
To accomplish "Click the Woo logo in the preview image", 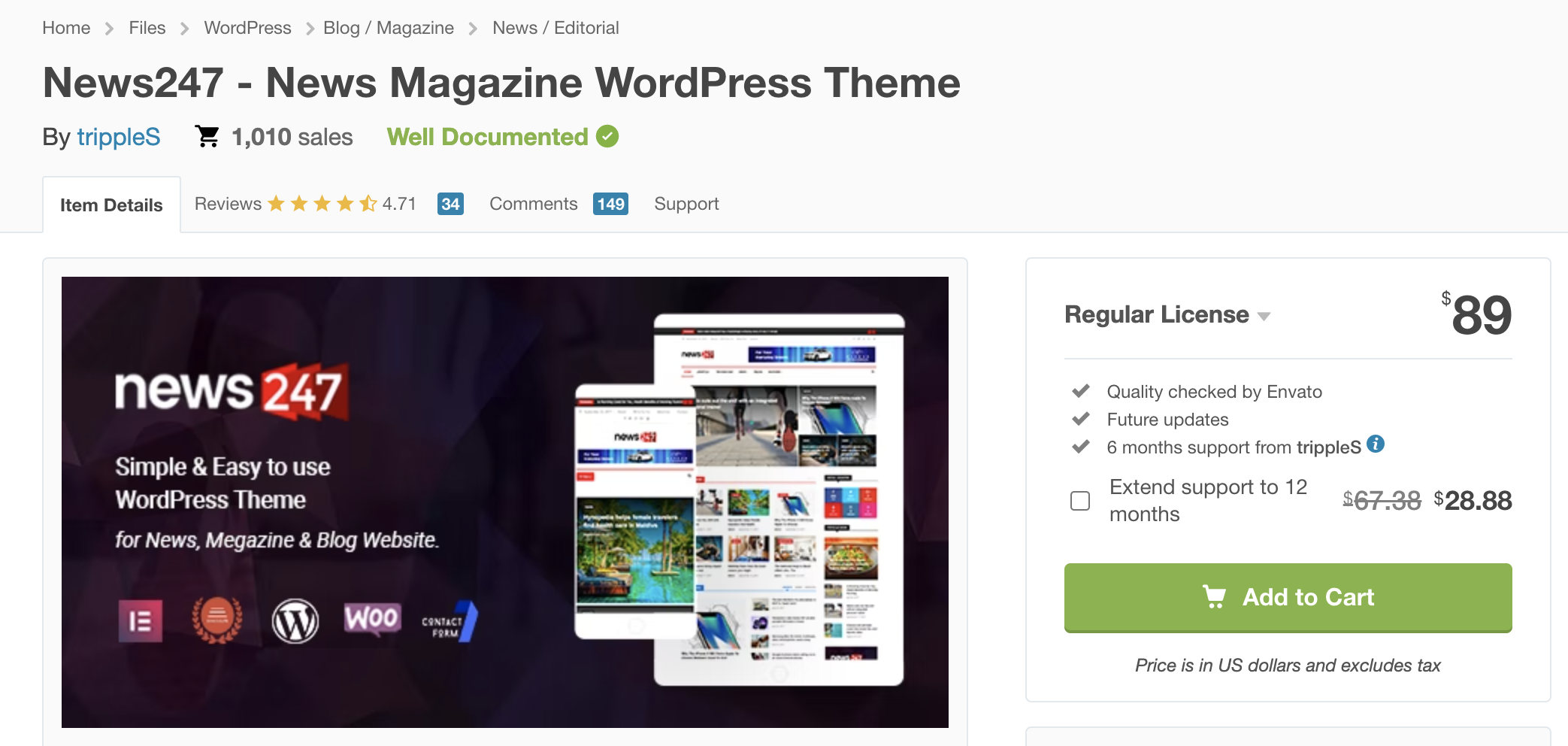I will (x=372, y=618).
